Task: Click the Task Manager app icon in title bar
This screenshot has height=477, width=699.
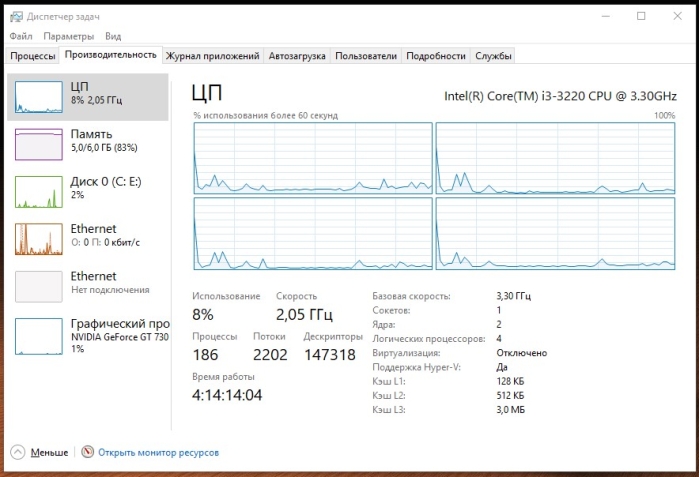Action: click(x=16, y=17)
